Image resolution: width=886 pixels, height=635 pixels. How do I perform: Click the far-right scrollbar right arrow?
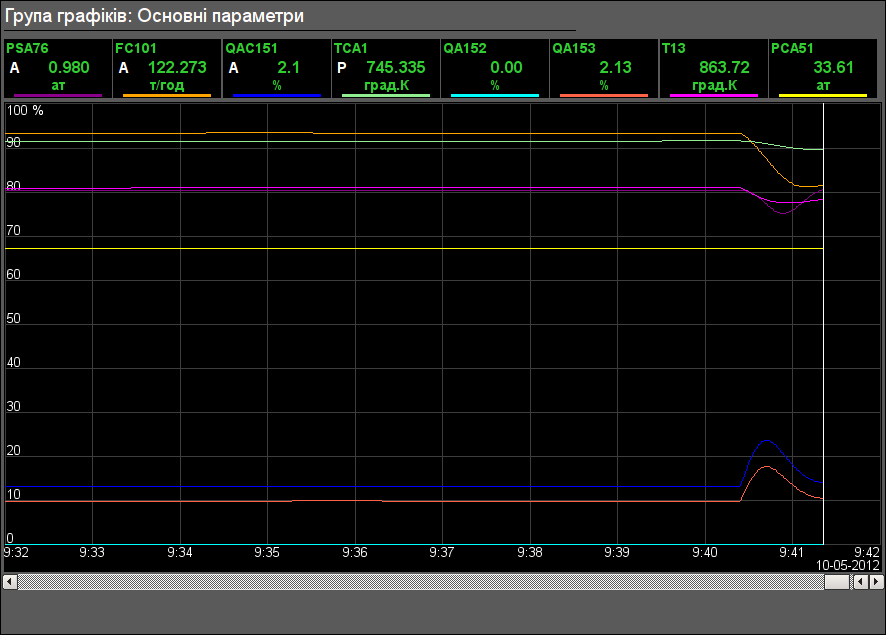[876, 581]
